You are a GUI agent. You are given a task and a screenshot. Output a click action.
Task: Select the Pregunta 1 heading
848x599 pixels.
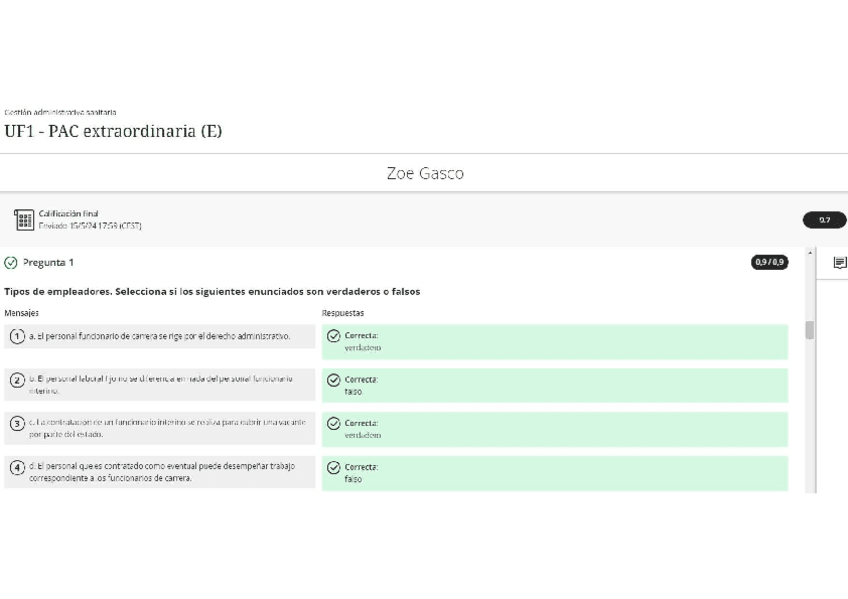click(48, 263)
